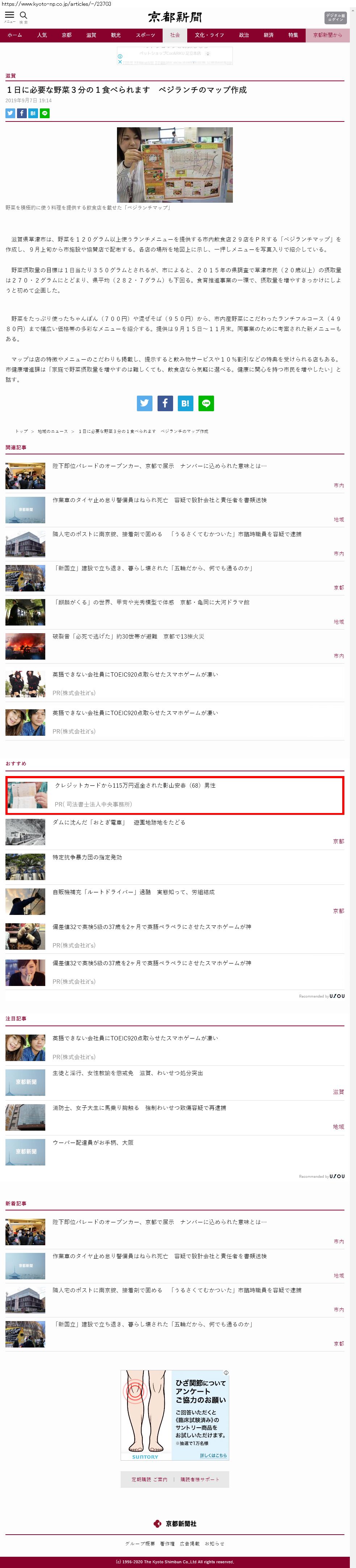Share via small Facebook icon under headline
The width and height of the screenshot is (356, 1568).
[x=22, y=113]
